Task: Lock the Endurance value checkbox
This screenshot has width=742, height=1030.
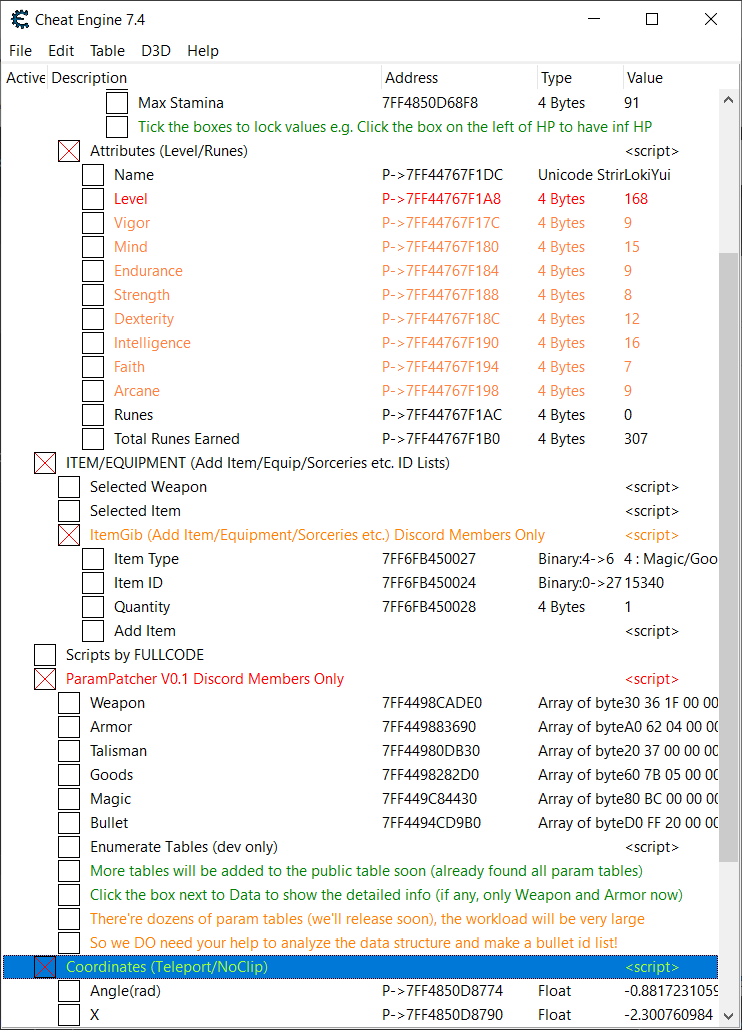Action: (93, 271)
